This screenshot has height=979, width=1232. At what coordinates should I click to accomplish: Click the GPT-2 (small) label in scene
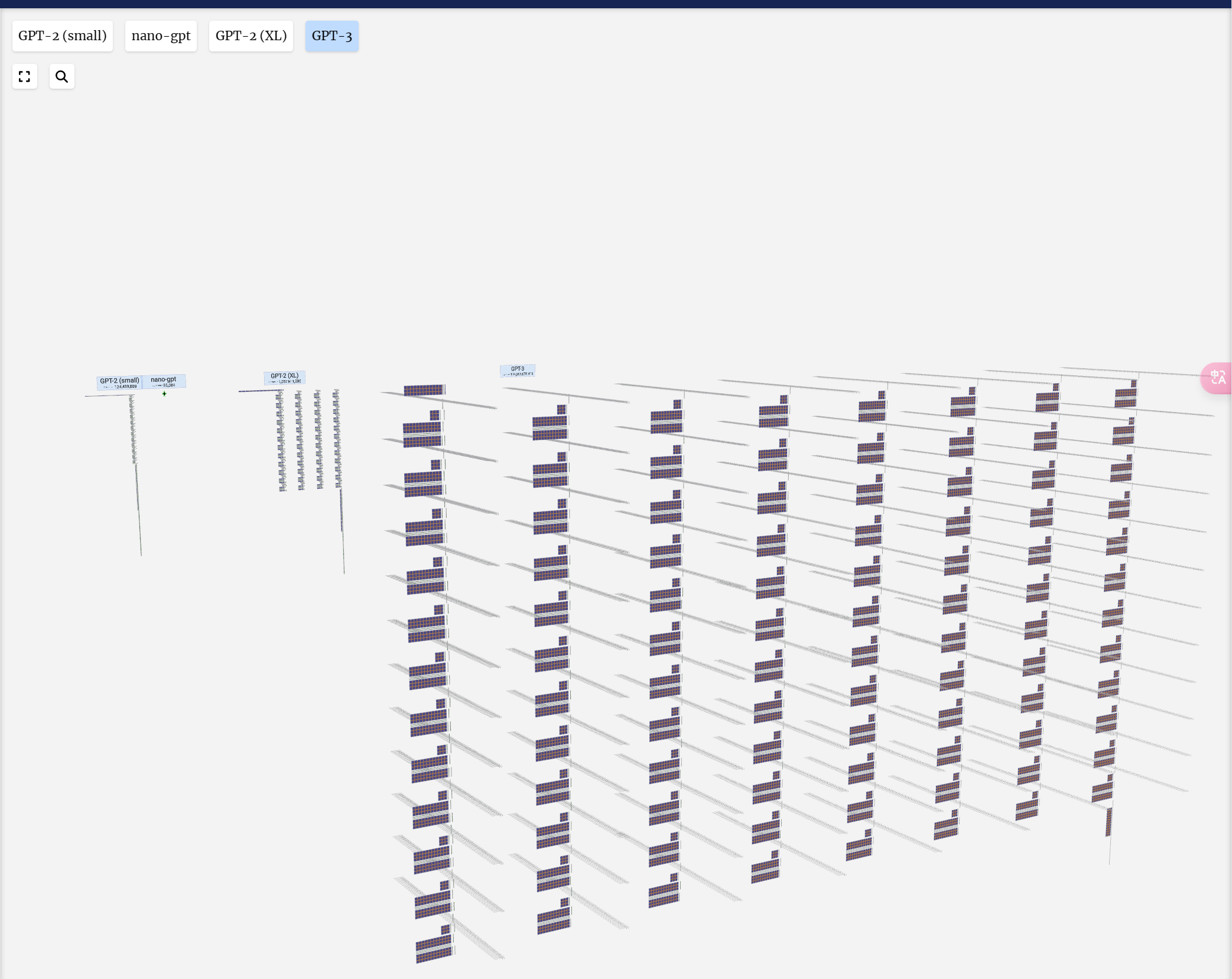(x=119, y=382)
